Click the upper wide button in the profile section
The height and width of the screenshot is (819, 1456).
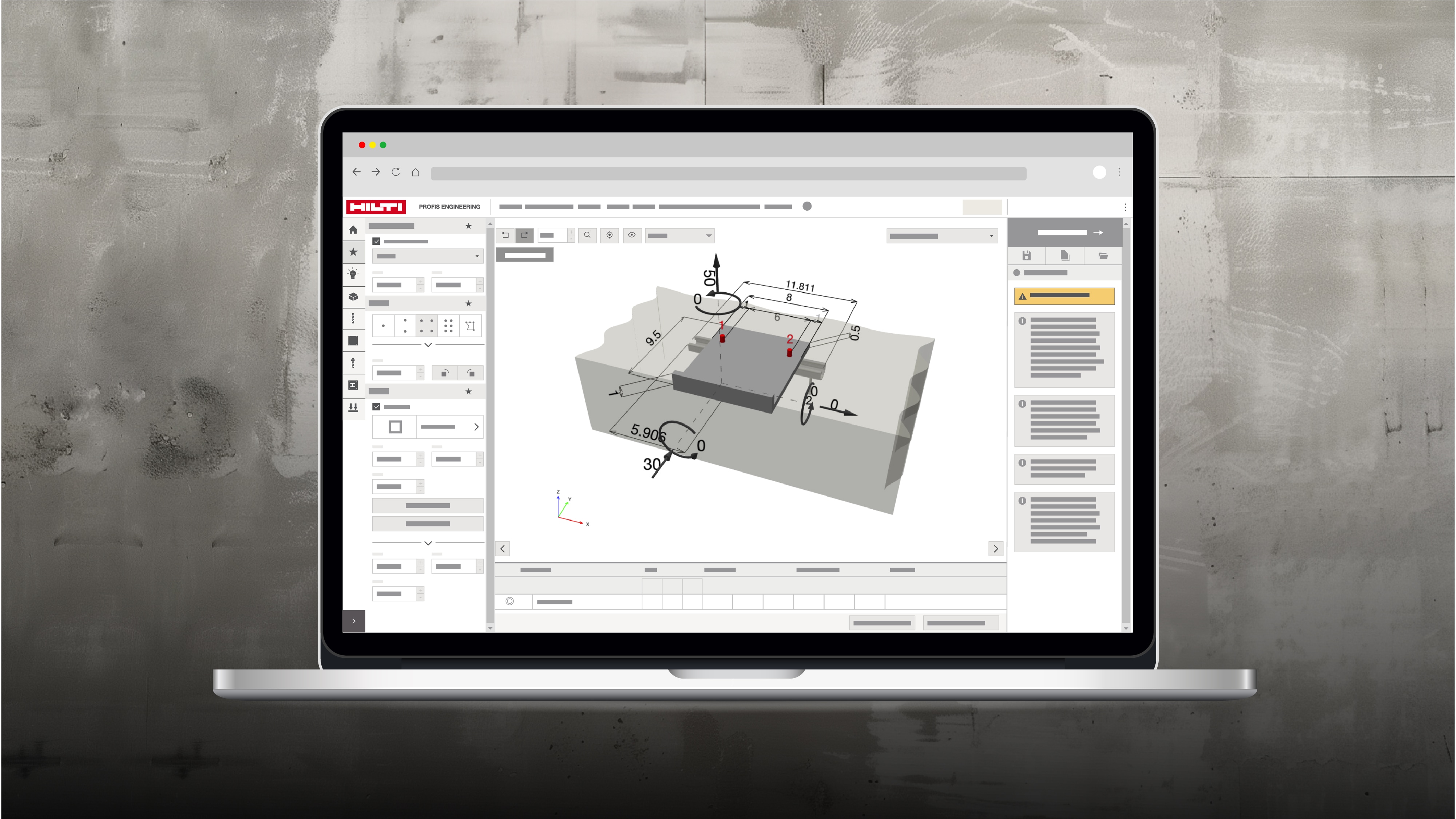(428, 506)
